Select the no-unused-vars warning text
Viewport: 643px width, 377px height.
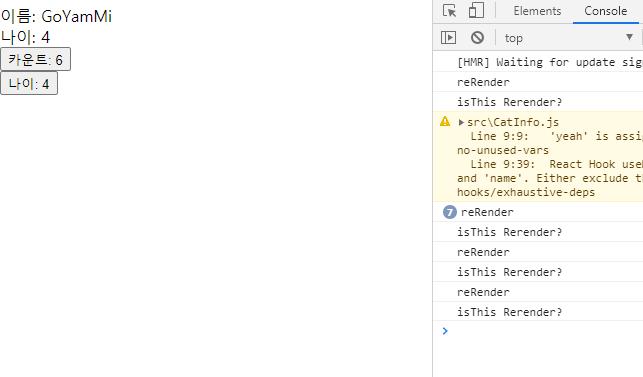(503, 151)
